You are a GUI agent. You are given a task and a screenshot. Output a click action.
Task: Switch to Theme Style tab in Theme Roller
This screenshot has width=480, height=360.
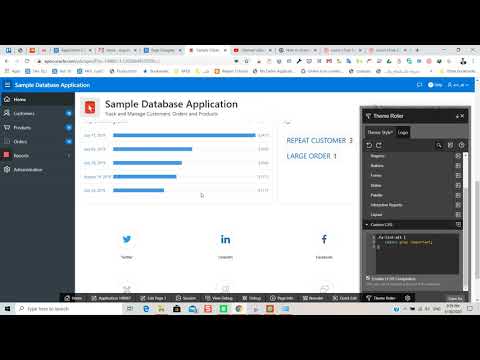pyautogui.click(x=380, y=132)
